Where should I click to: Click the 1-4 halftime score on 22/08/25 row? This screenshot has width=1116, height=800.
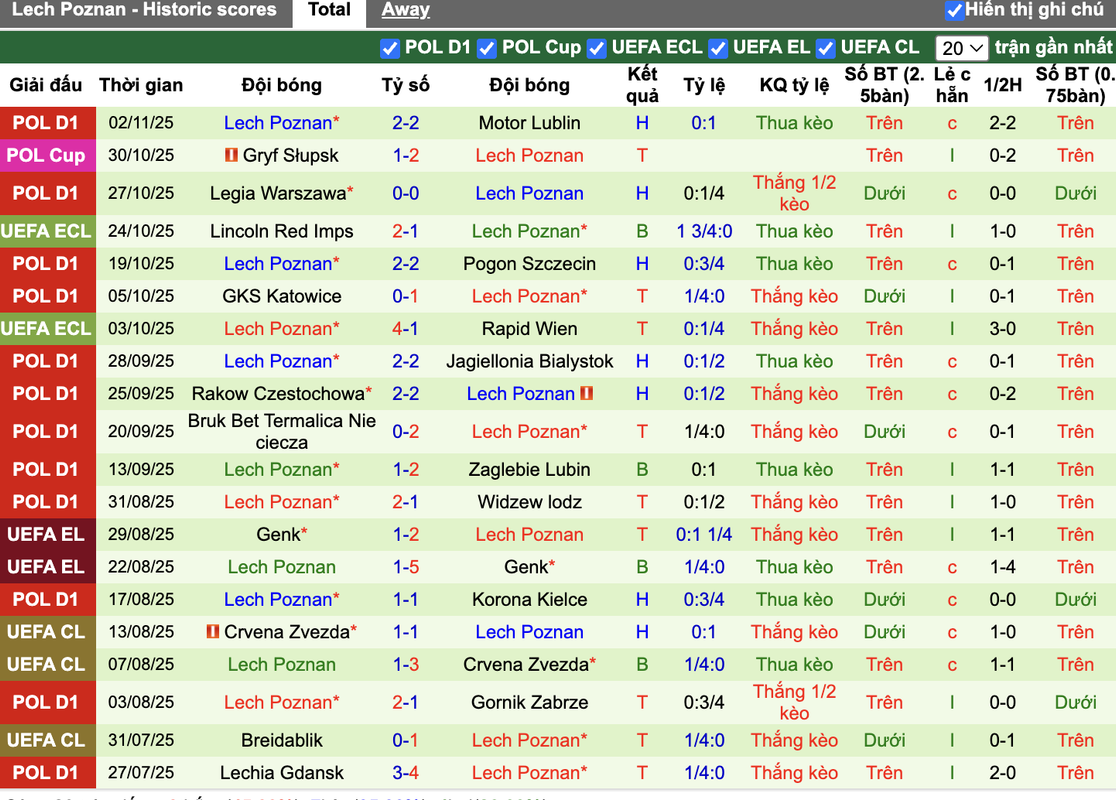(1002, 567)
